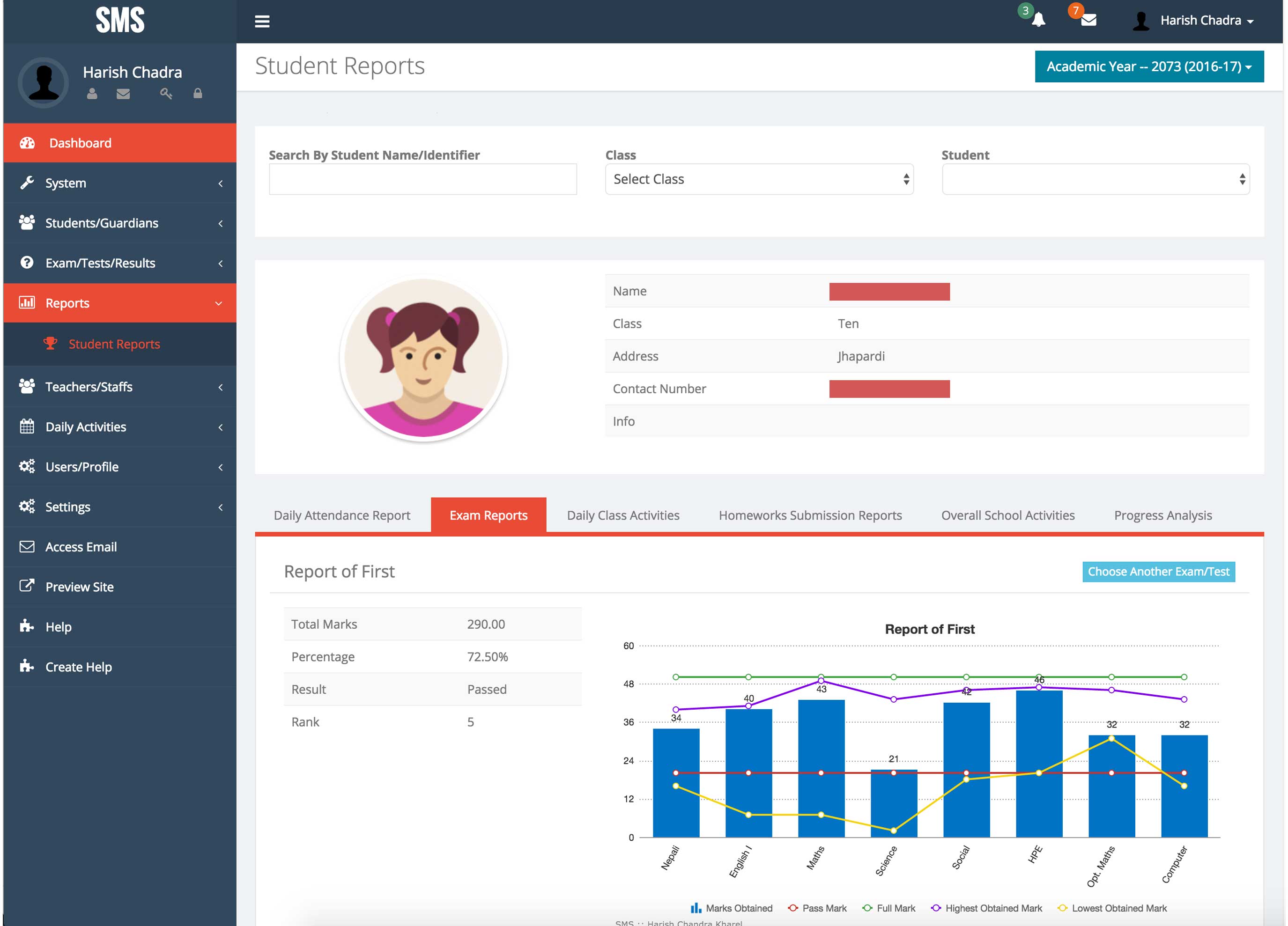Click the Total Marks value 290.00

click(x=486, y=624)
